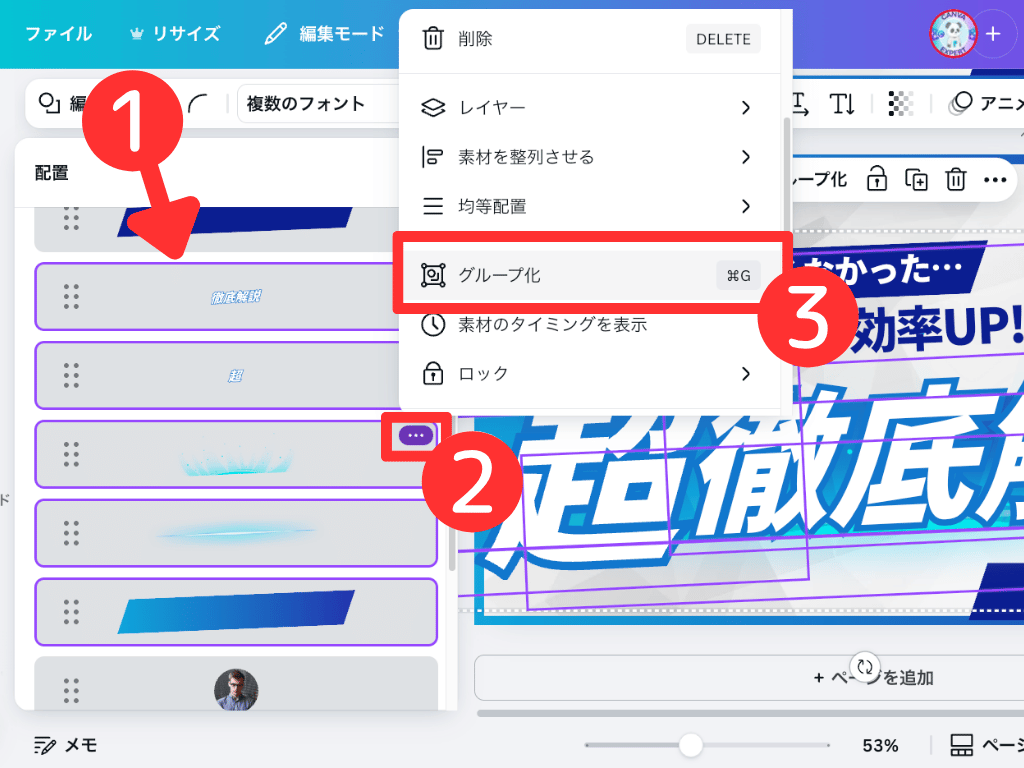
Task: Select グループ化 in the context menu
Action: pyautogui.click(x=590, y=275)
